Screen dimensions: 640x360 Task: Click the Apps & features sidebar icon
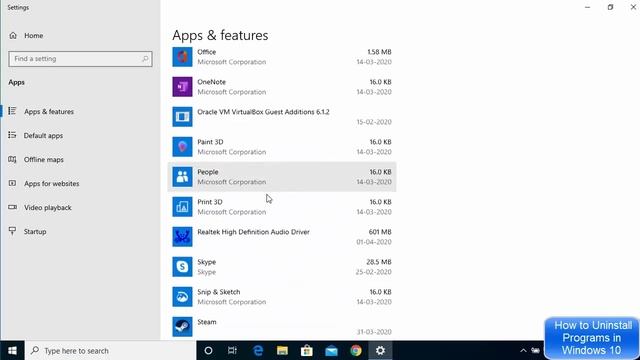point(12,111)
